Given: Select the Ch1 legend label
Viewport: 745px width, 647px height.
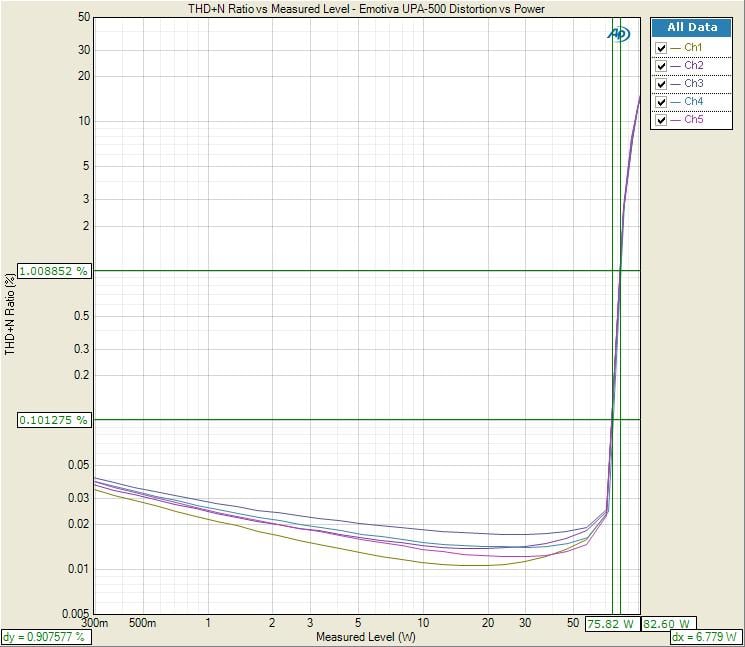Looking at the screenshot, I should [694, 48].
